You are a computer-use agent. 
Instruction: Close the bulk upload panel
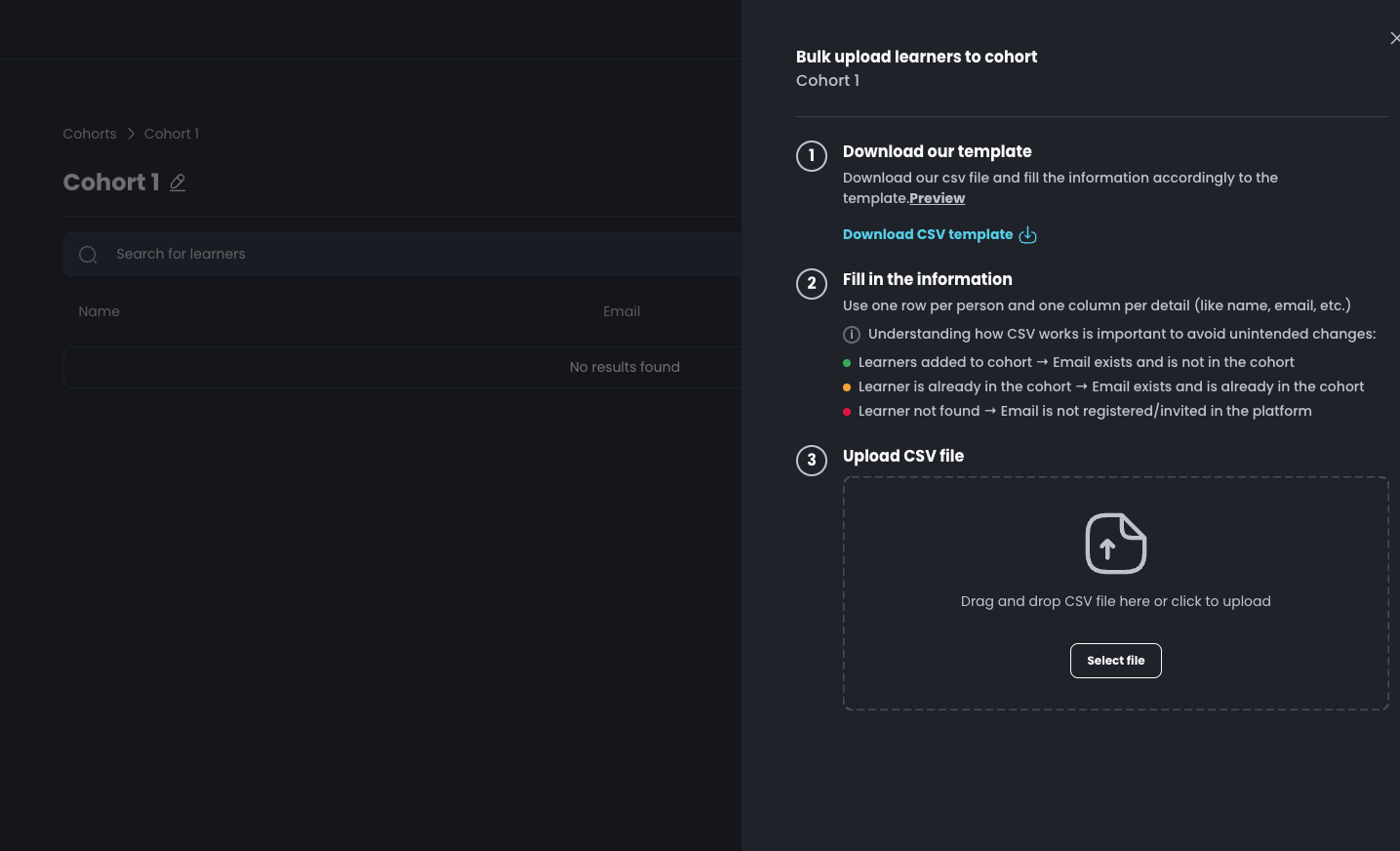[1394, 38]
